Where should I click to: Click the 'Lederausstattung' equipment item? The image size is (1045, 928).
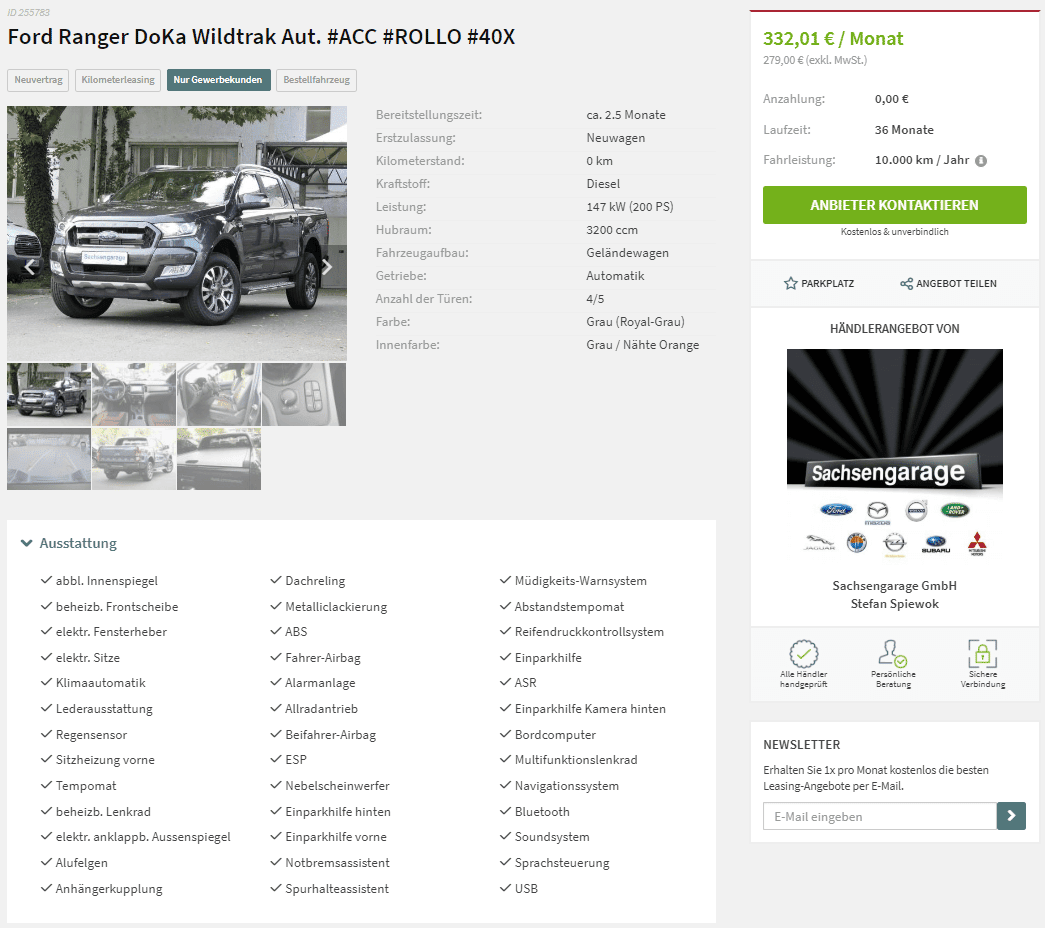pos(104,709)
